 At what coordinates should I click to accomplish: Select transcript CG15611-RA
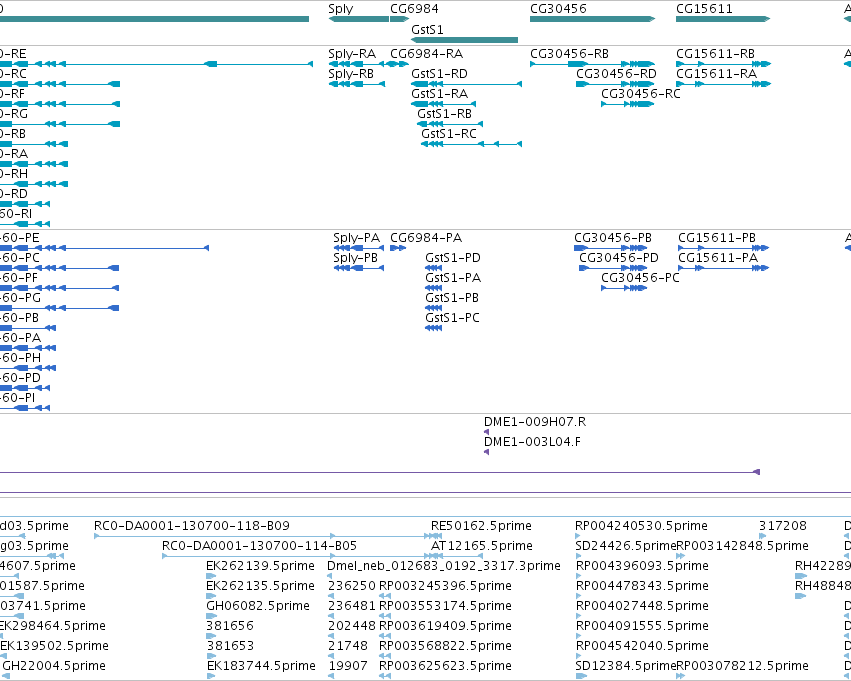click(x=716, y=74)
